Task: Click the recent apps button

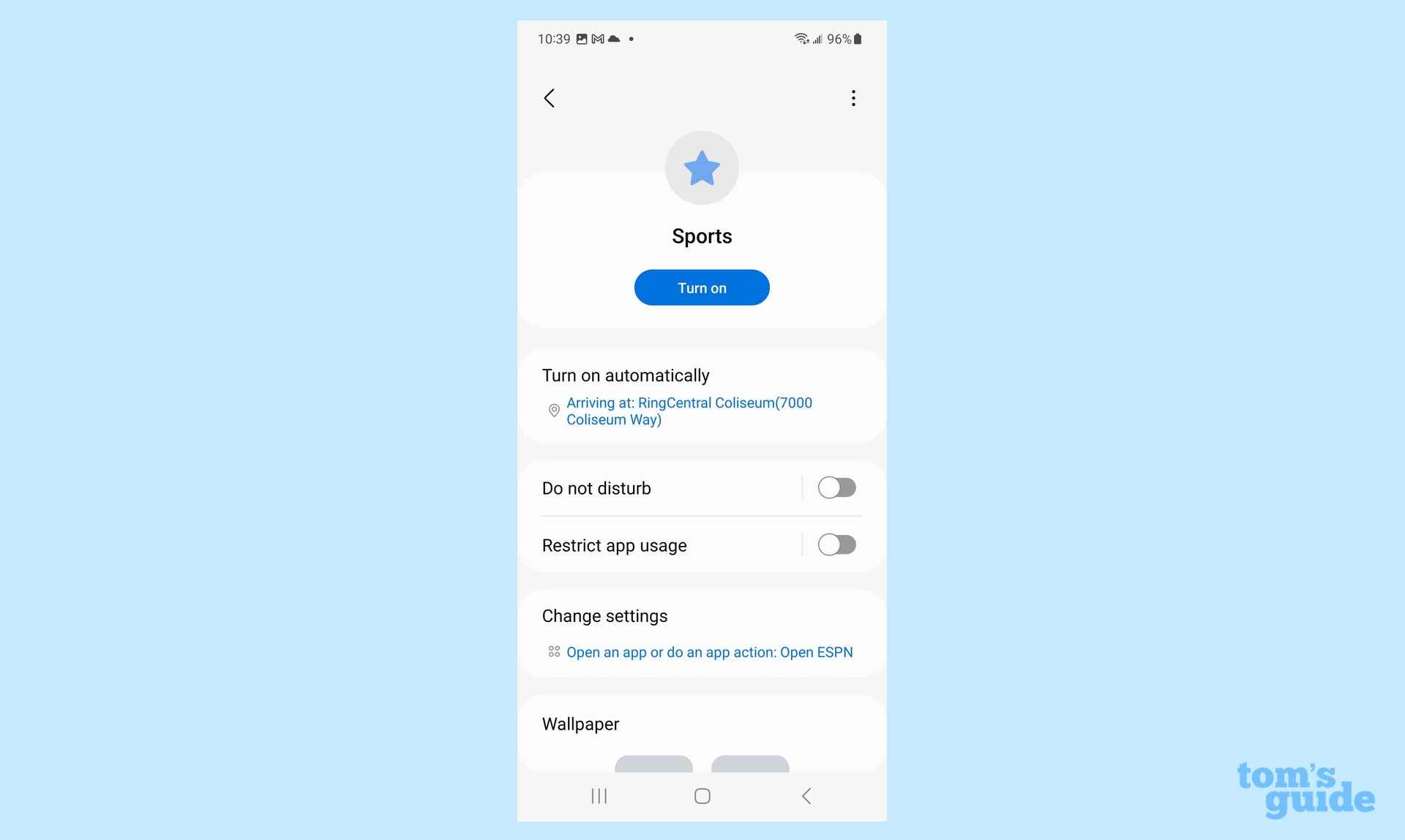Action: point(597,795)
